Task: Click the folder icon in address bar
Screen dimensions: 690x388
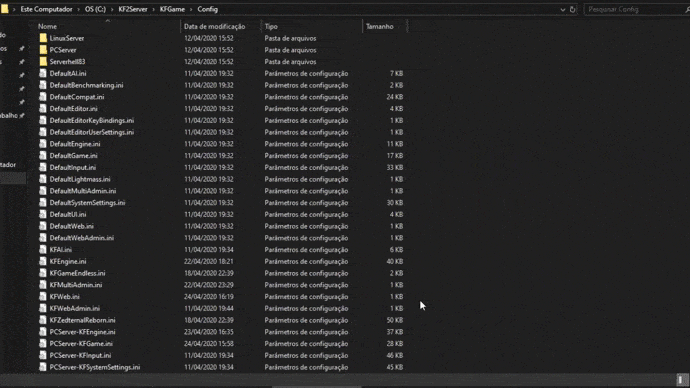Action: tap(4, 9)
